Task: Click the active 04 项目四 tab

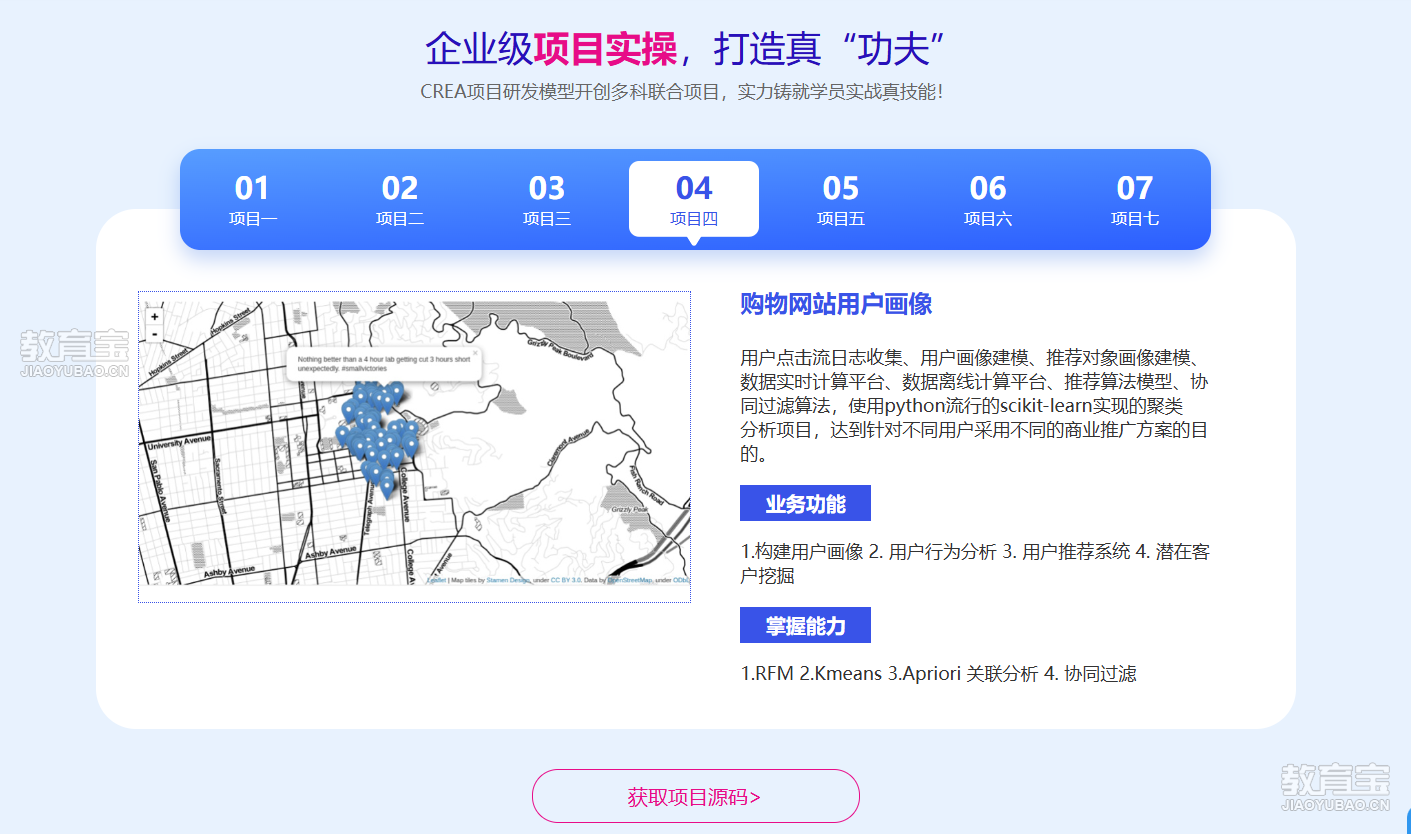Action: click(x=693, y=200)
